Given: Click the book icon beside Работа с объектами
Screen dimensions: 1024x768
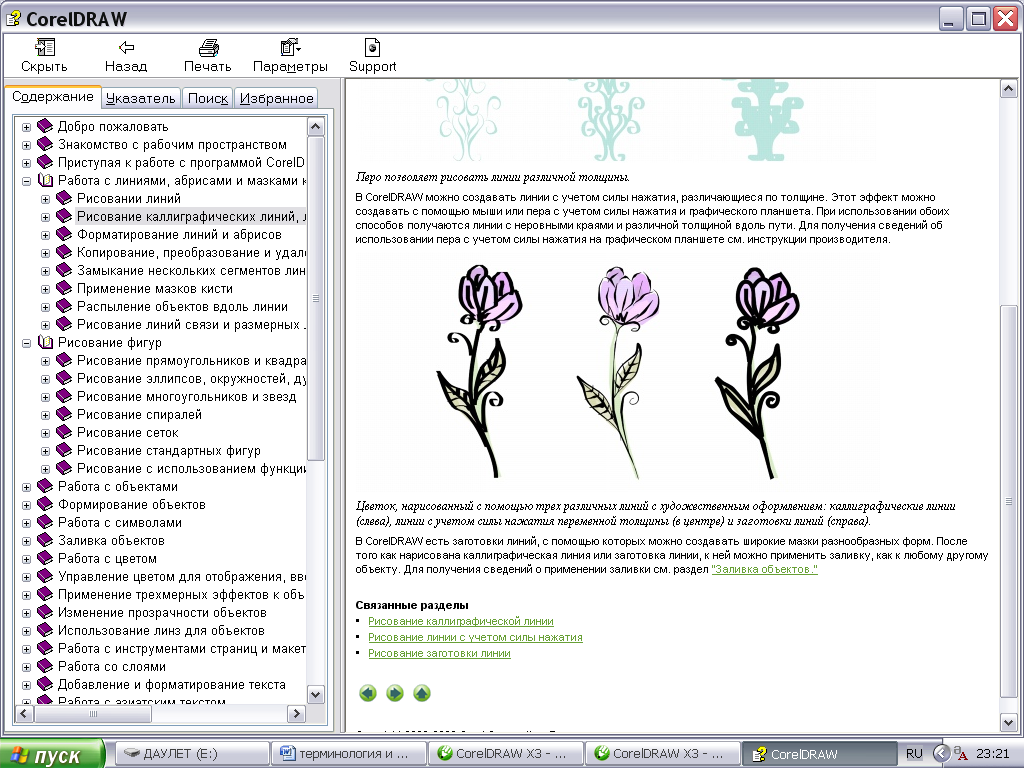Looking at the screenshot, I should point(44,487).
